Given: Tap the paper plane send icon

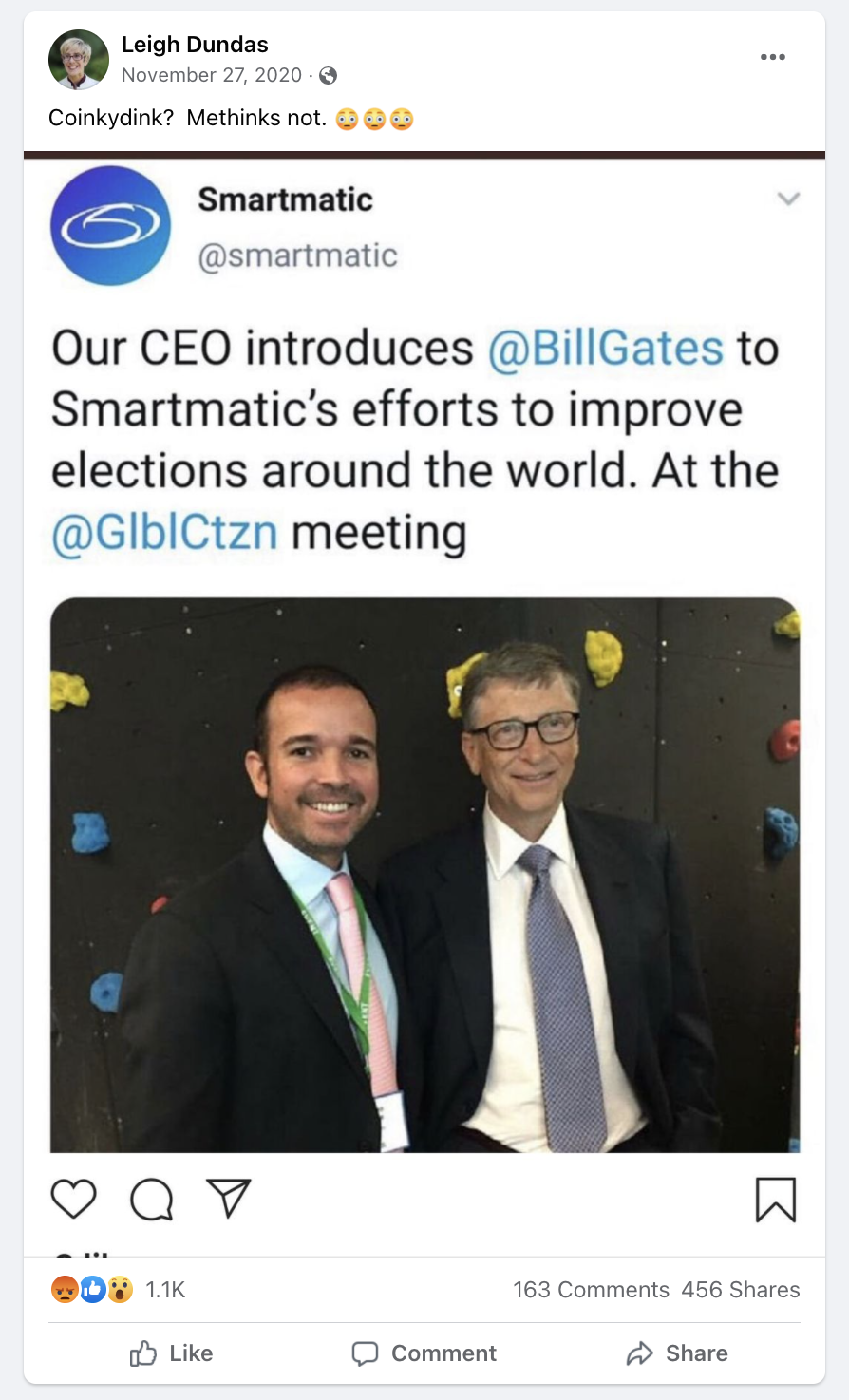Looking at the screenshot, I should (x=228, y=1199).
